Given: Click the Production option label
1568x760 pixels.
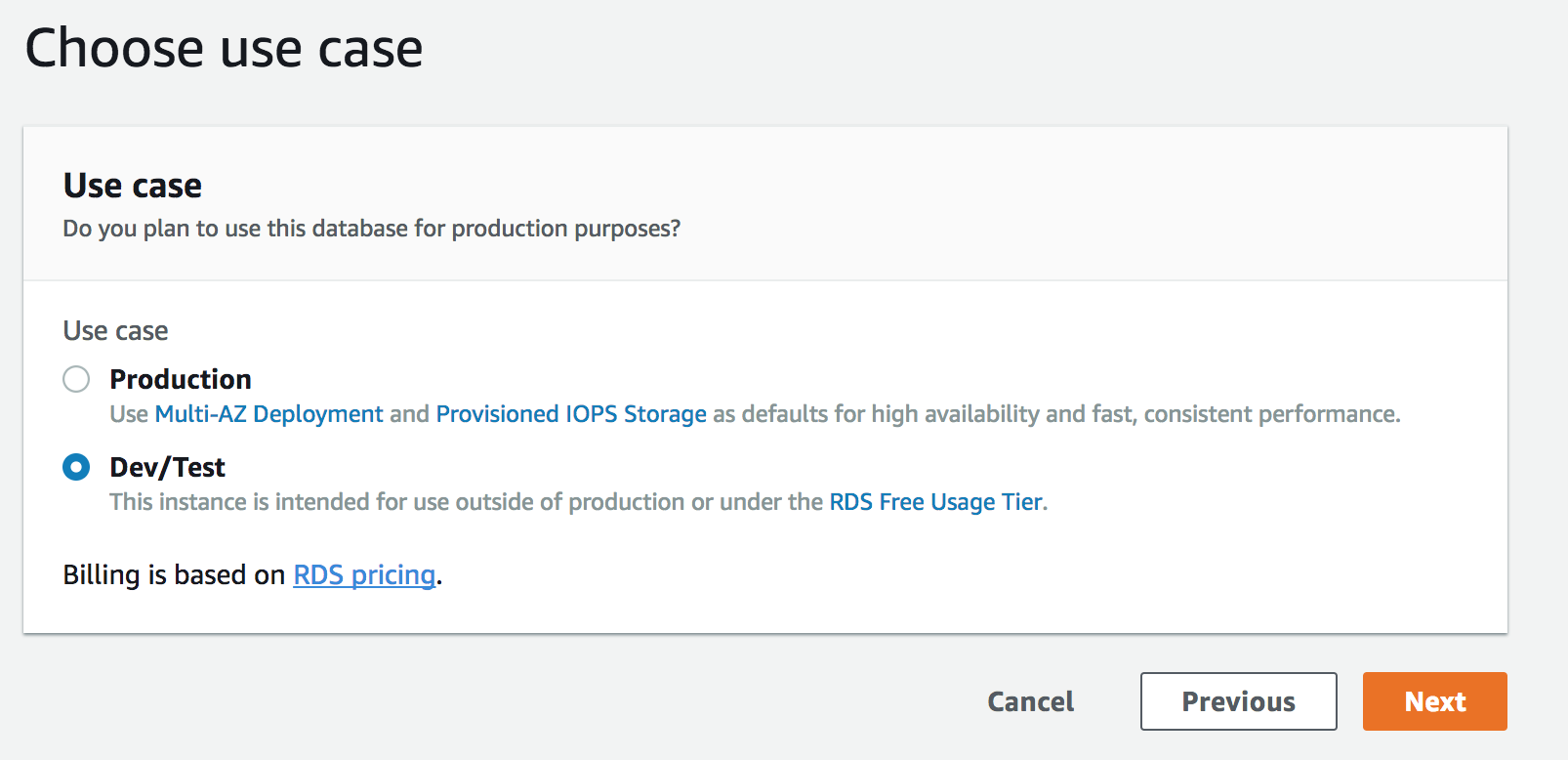Looking at the screenshot, I should tap(181, 379).
